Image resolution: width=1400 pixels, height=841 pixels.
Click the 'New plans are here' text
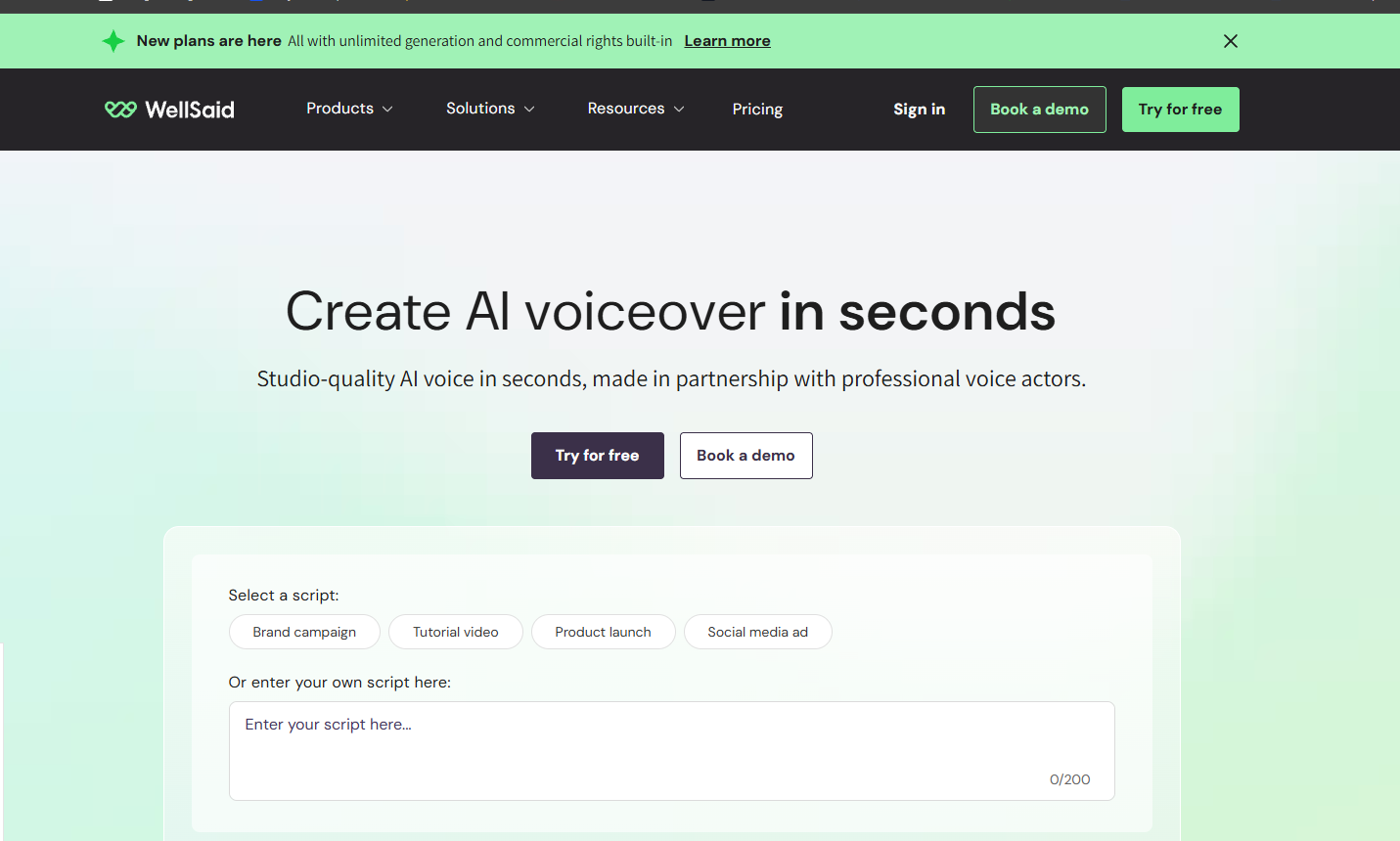point(209,41)
